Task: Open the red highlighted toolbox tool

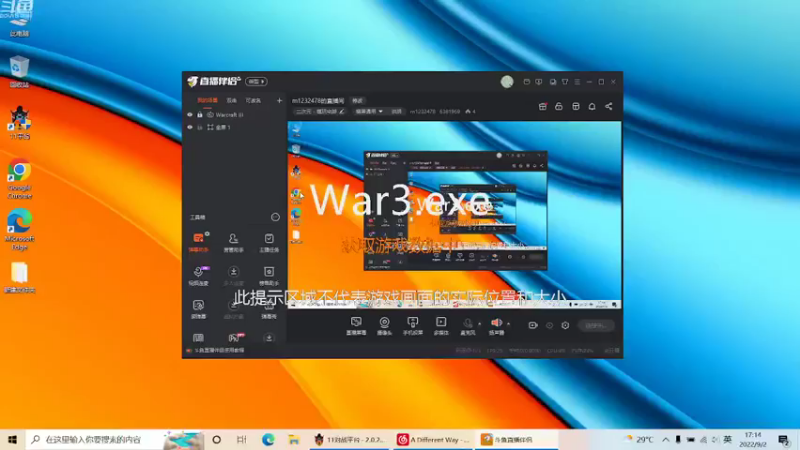Action: click(198, 242)
